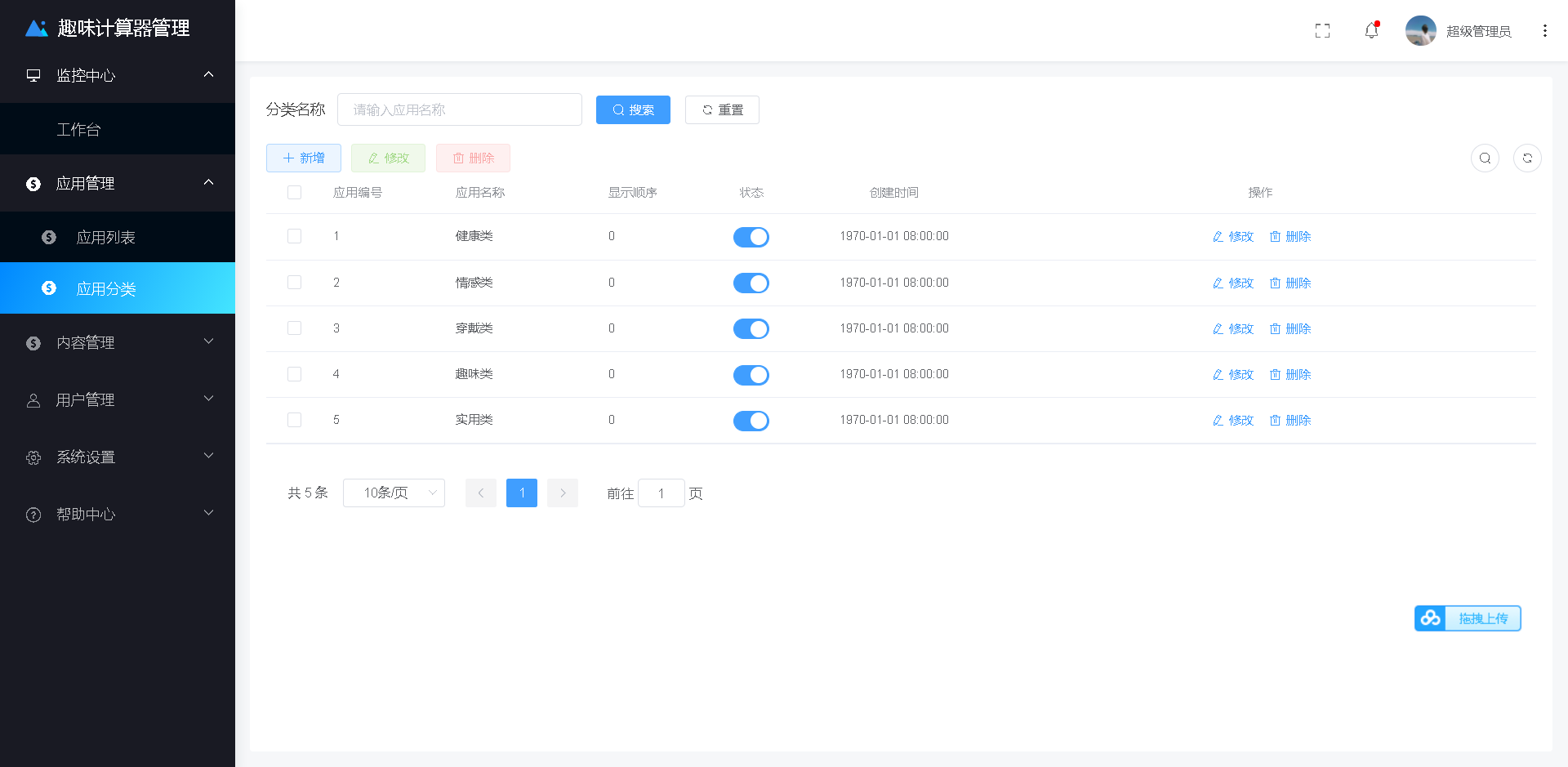Toggle status switch for 趣味类
Viewport: 1568px width, 767px height.
pos(751,374)
